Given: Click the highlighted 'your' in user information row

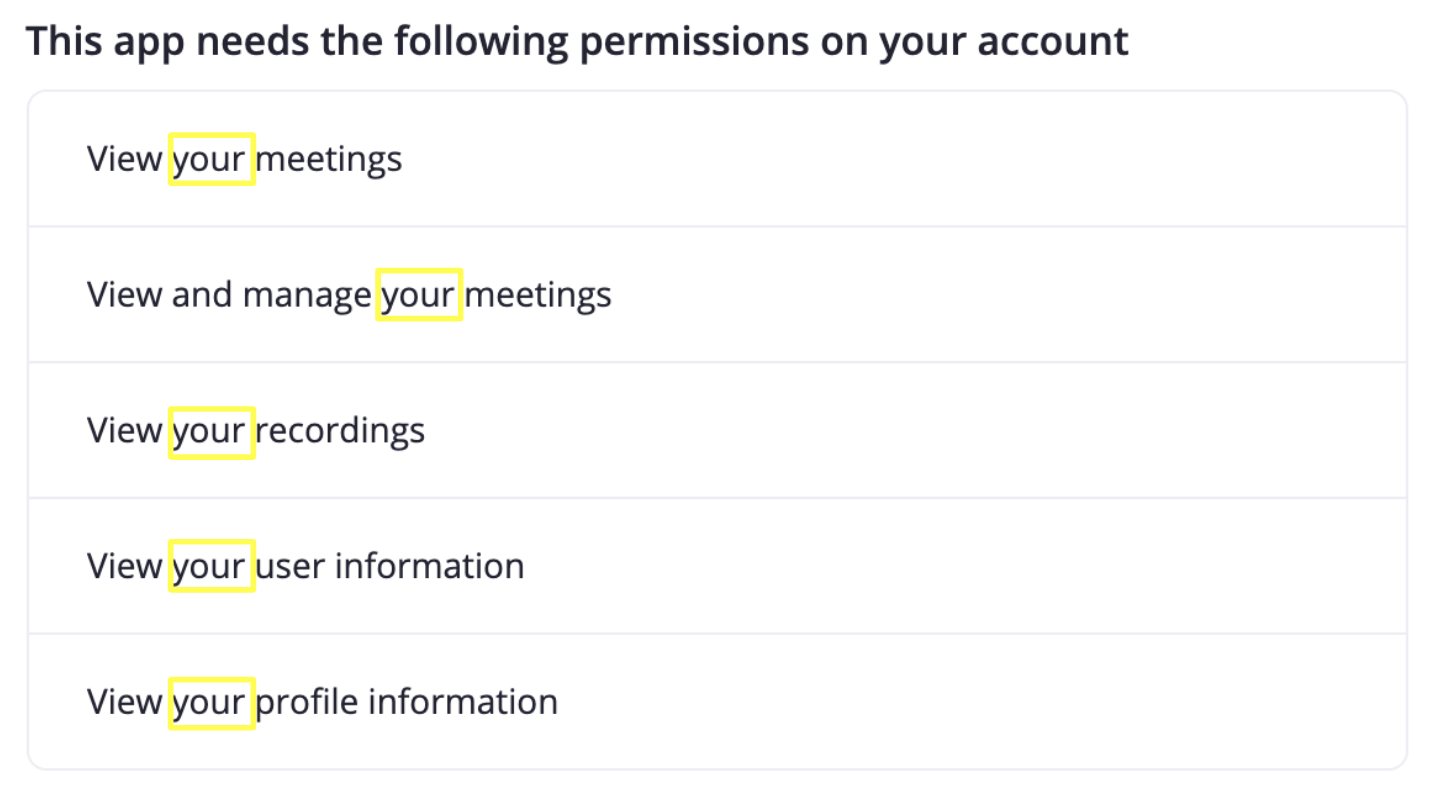Looking at the screenshot, I should click(x=211, y=566).
